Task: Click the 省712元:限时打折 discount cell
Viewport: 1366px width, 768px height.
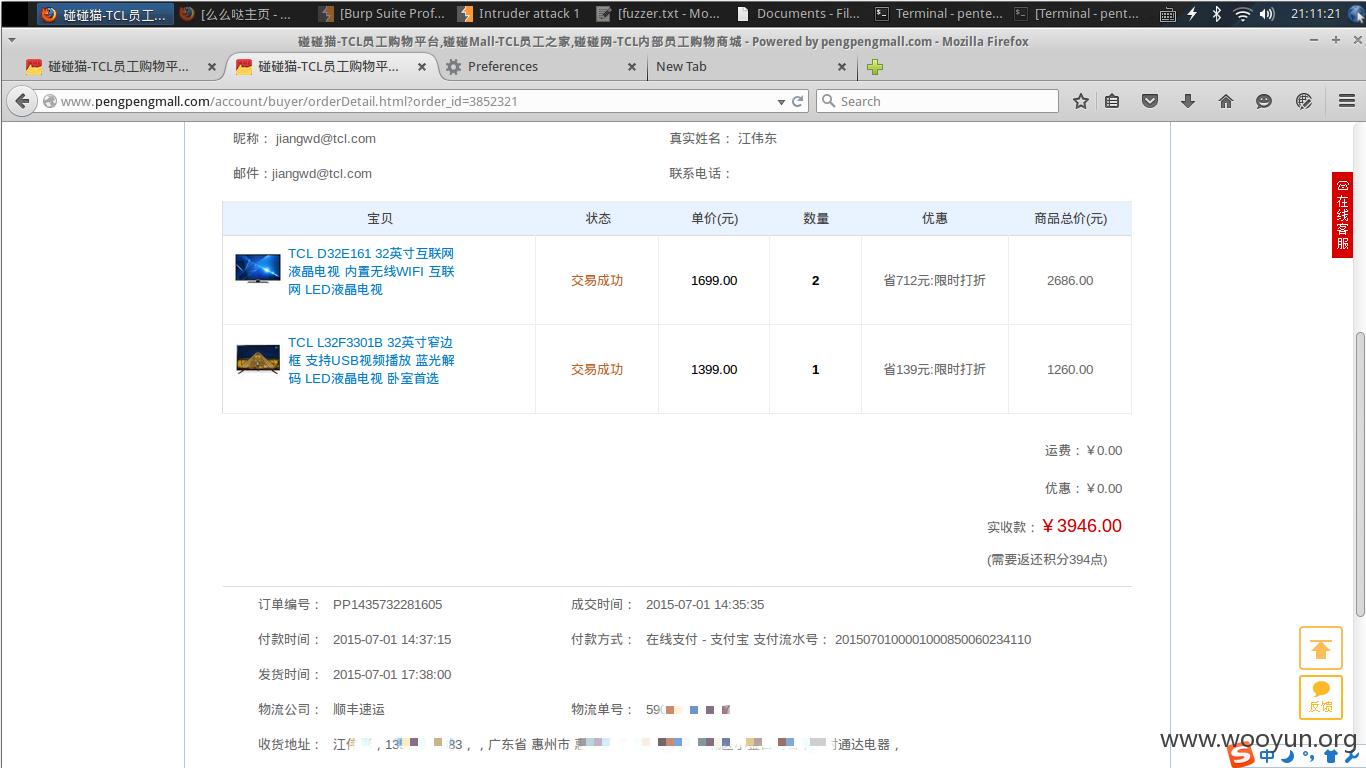Action: point(934,281)
